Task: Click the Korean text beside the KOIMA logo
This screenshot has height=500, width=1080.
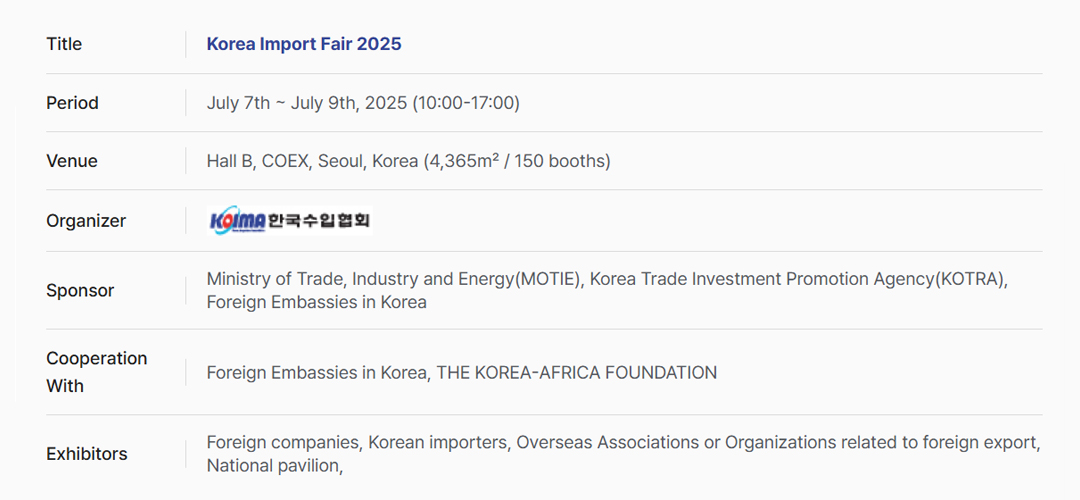Action: coord(319,220)
